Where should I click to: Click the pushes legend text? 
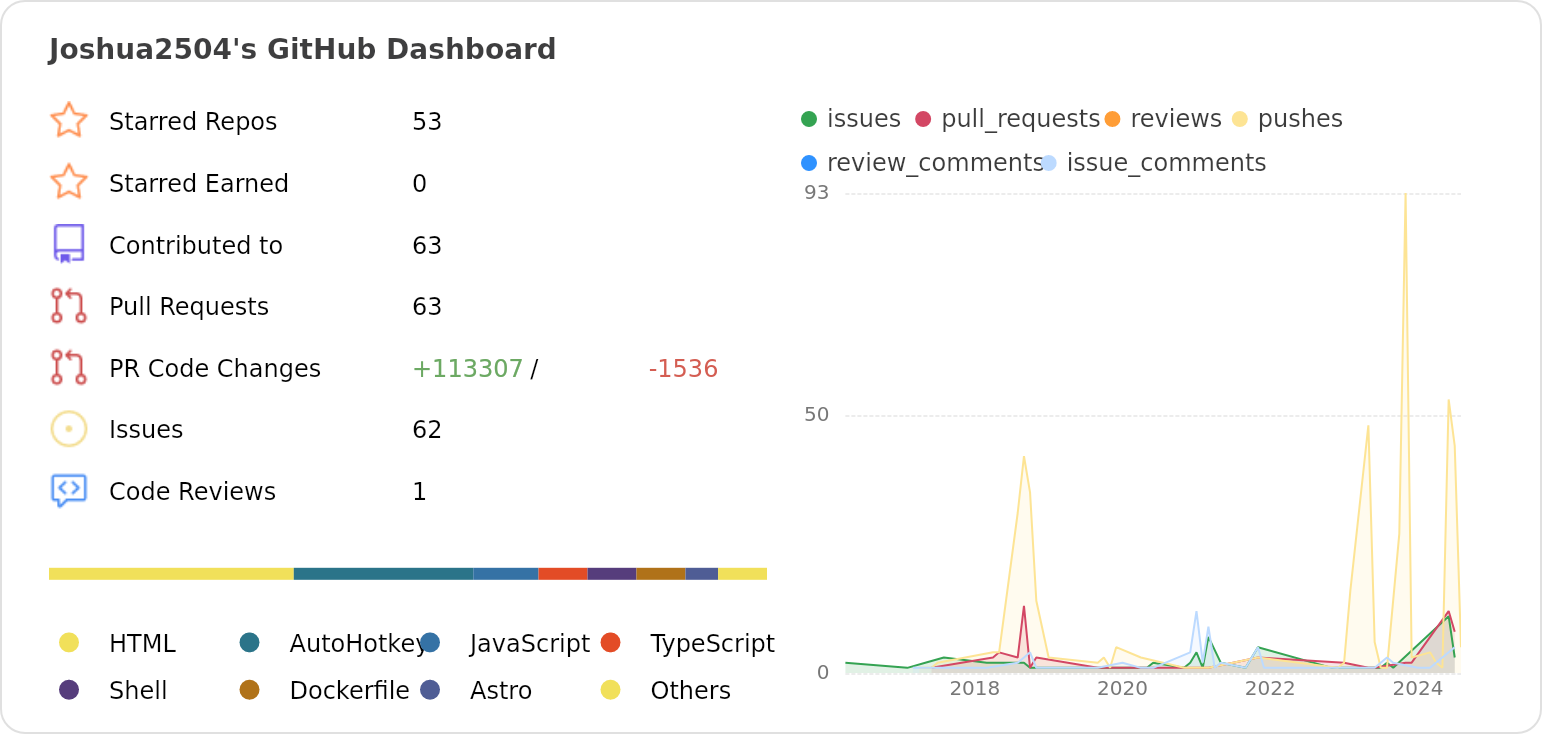[1300, 119]
